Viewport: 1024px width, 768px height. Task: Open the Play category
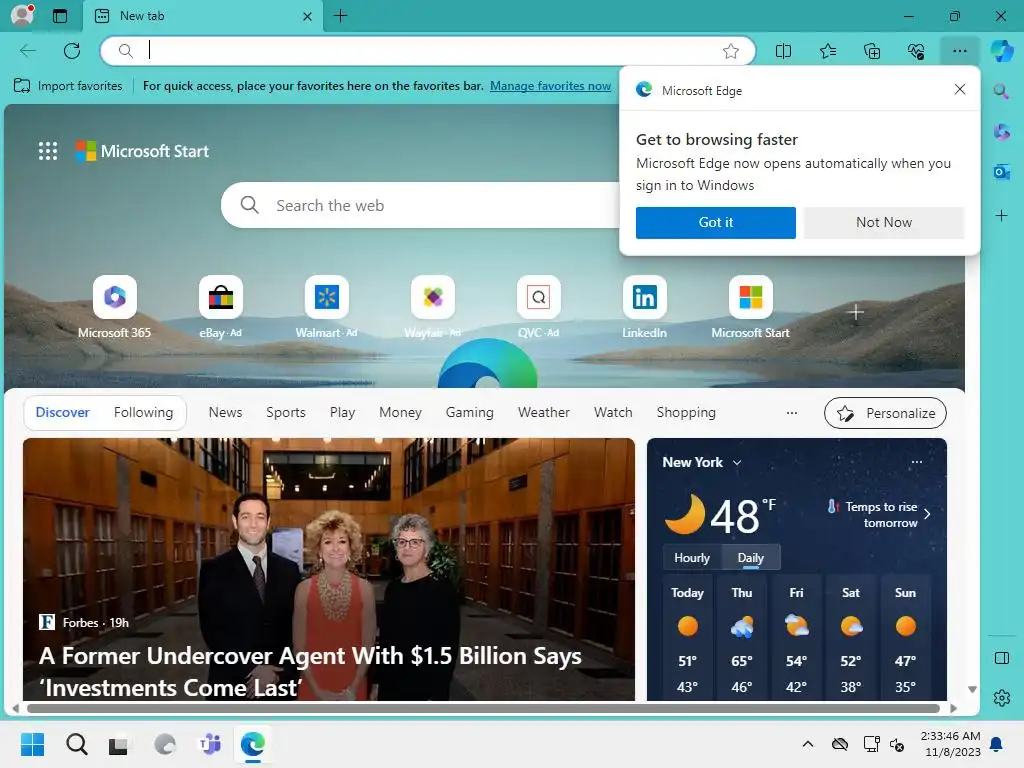pos(342,412)
